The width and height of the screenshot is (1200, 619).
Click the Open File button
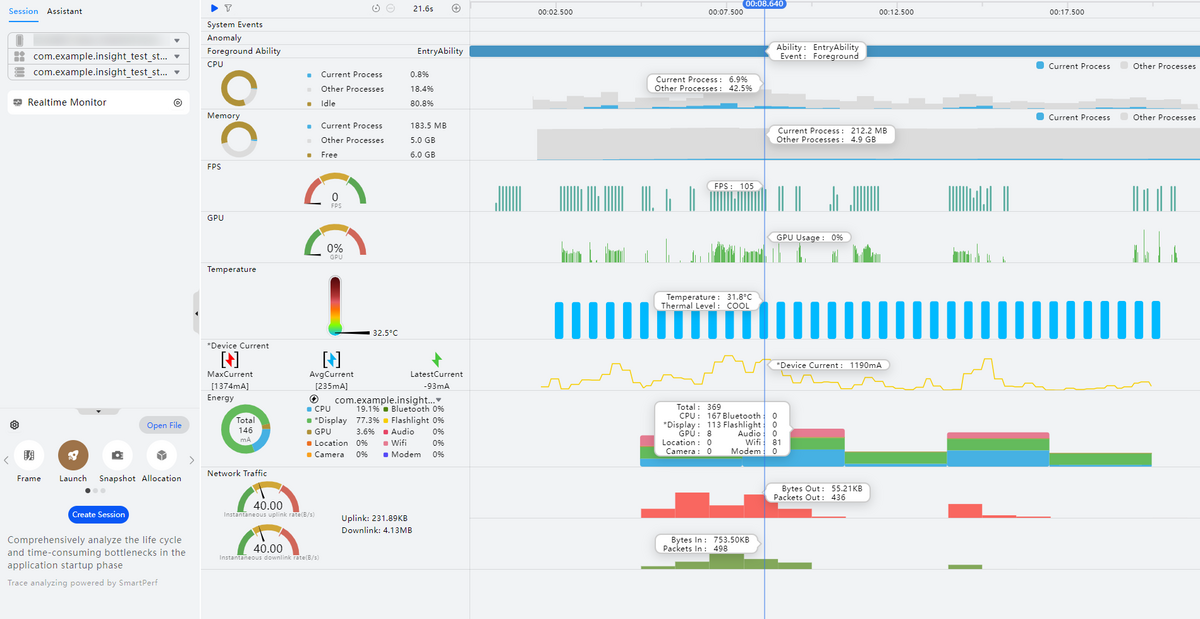coord(163,425)
